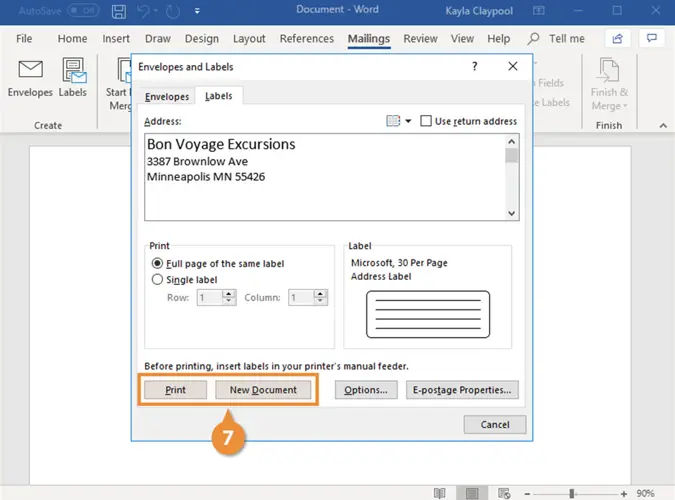The image size is (675, 500).
Task: Click the Cancel button
Action: (x=495, y=425)
